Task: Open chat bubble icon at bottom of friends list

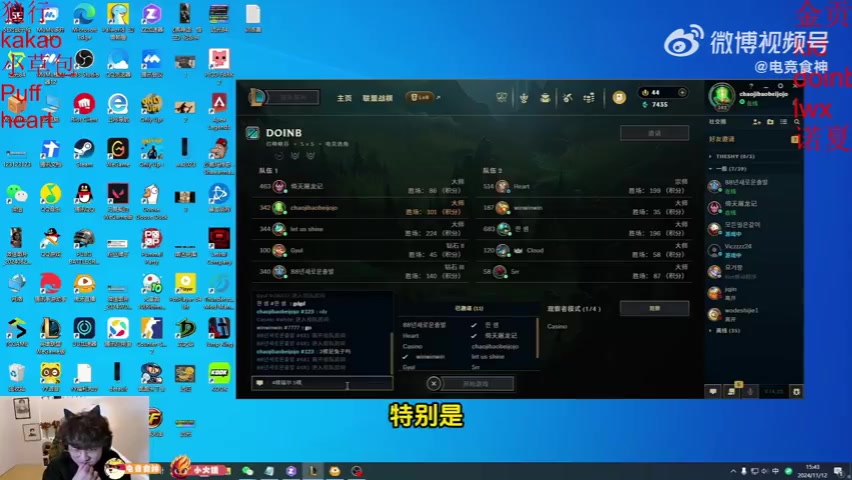Action: (x=713, y=391)
